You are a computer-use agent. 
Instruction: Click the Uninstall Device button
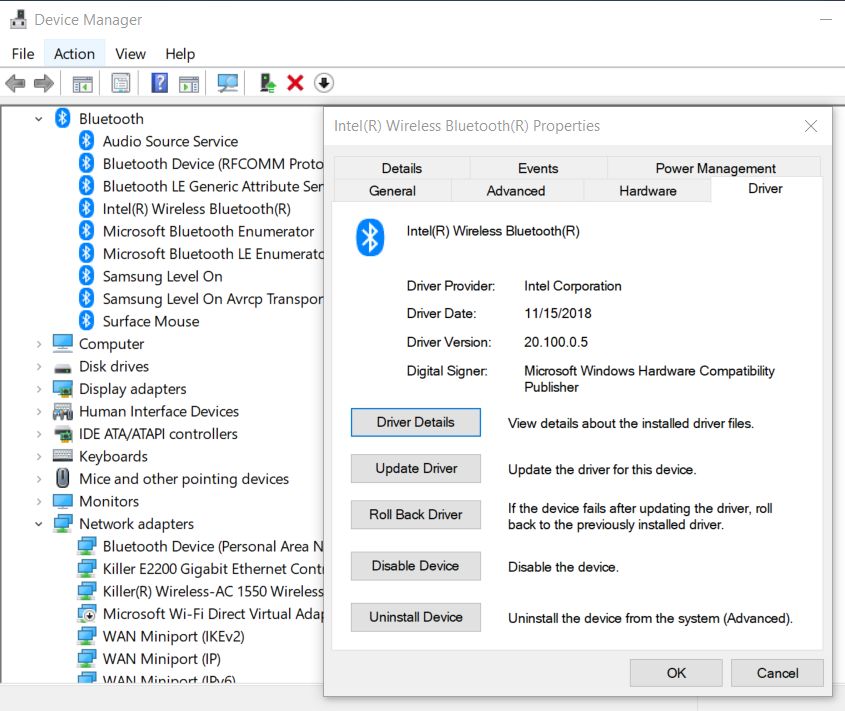coord(415,617)
